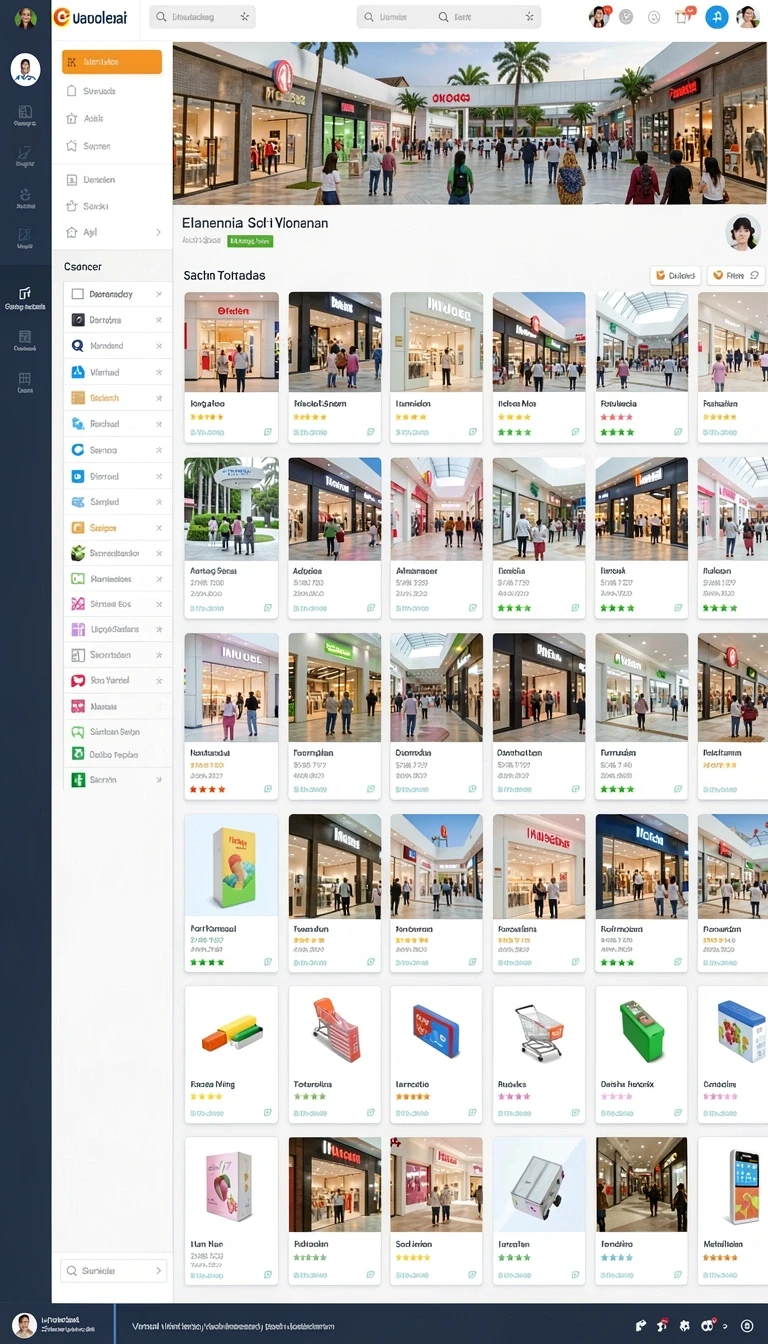Open the blue circular button in the header
Screen dimensions: 768x1344
[716, 17]
